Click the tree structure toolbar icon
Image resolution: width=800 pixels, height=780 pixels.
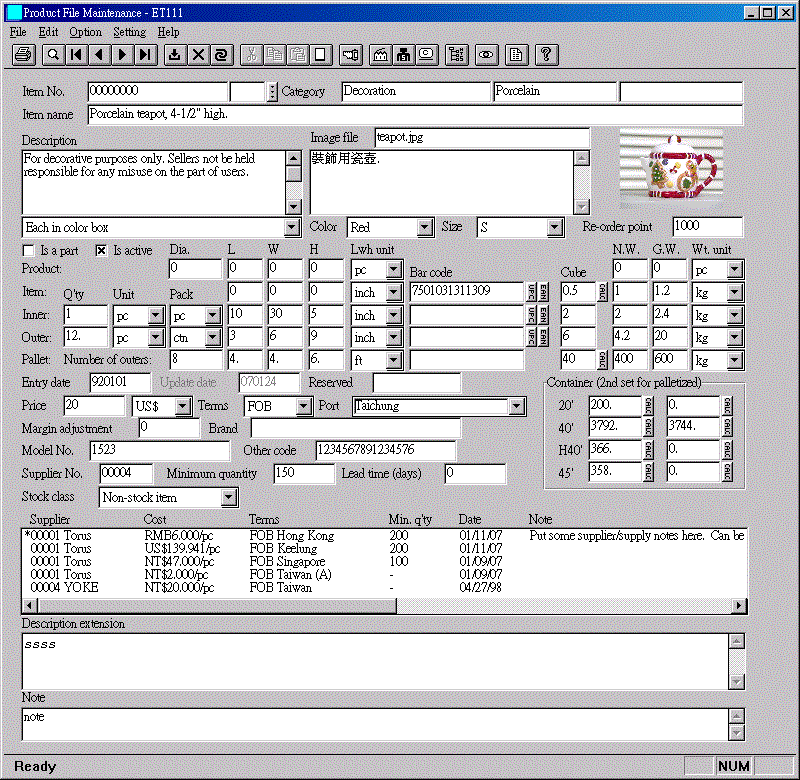[x=457, y=55]
